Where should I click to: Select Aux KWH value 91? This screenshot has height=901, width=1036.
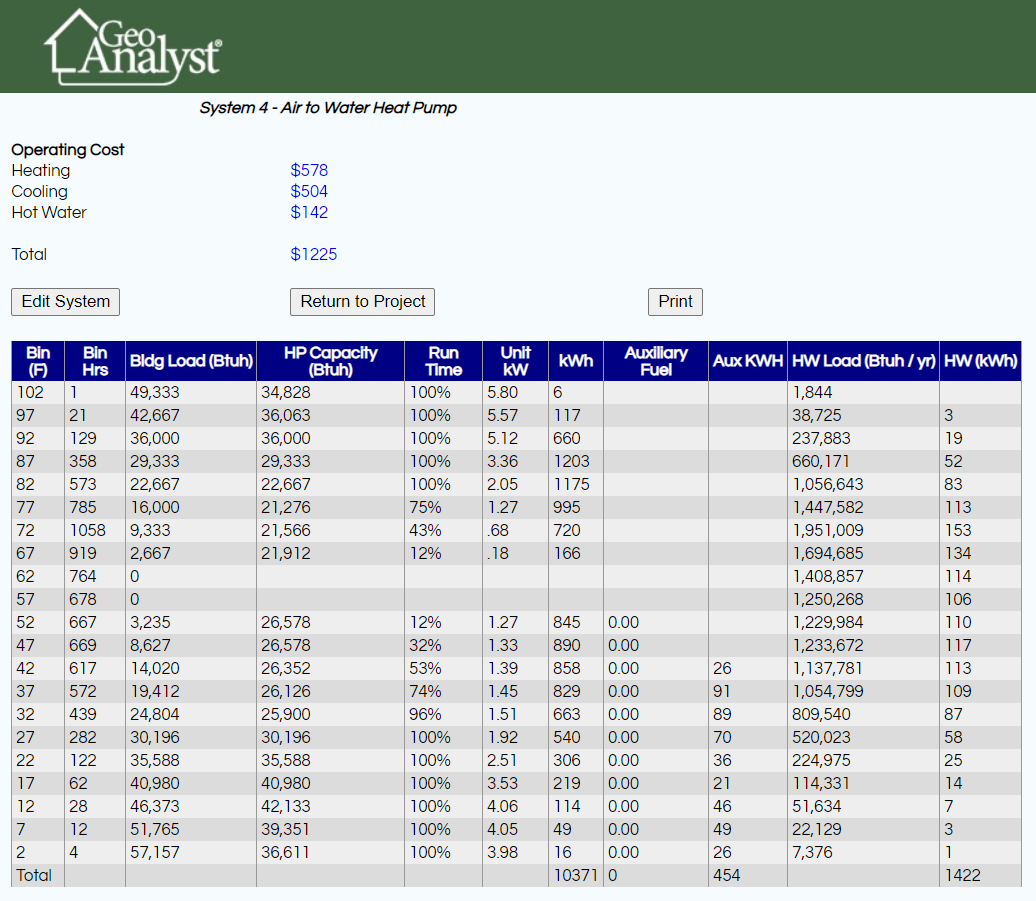722,692
